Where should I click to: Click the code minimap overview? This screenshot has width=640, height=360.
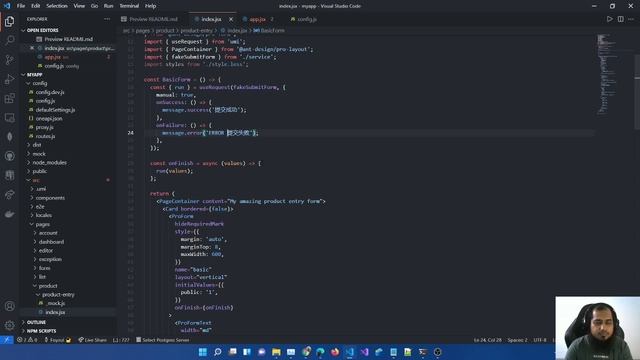tap(606, 73)
